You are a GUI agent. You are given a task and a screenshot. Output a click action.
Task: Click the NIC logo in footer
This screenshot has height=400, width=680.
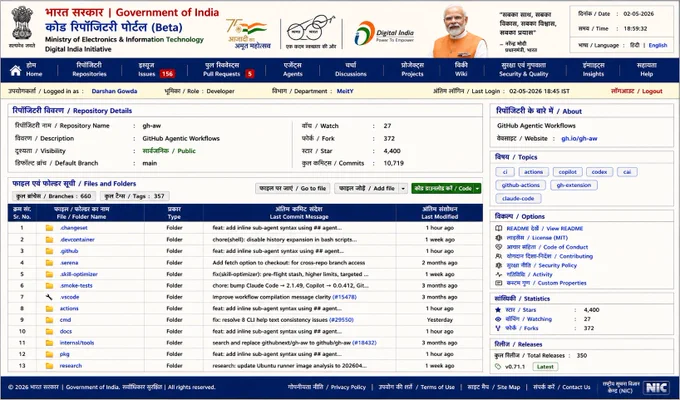[656, 387]
